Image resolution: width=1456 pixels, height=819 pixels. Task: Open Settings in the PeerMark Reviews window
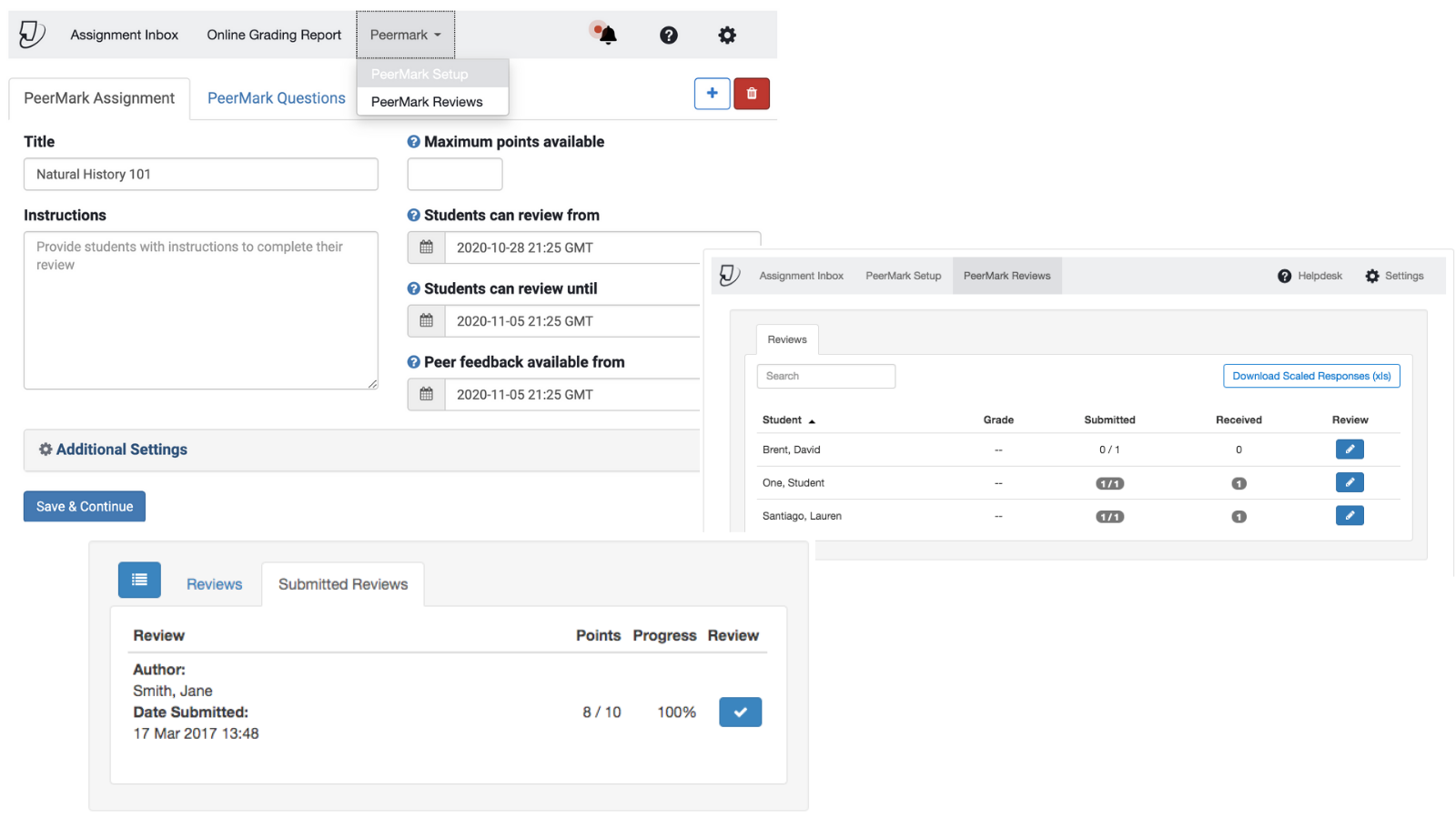tap(1394, 276)
